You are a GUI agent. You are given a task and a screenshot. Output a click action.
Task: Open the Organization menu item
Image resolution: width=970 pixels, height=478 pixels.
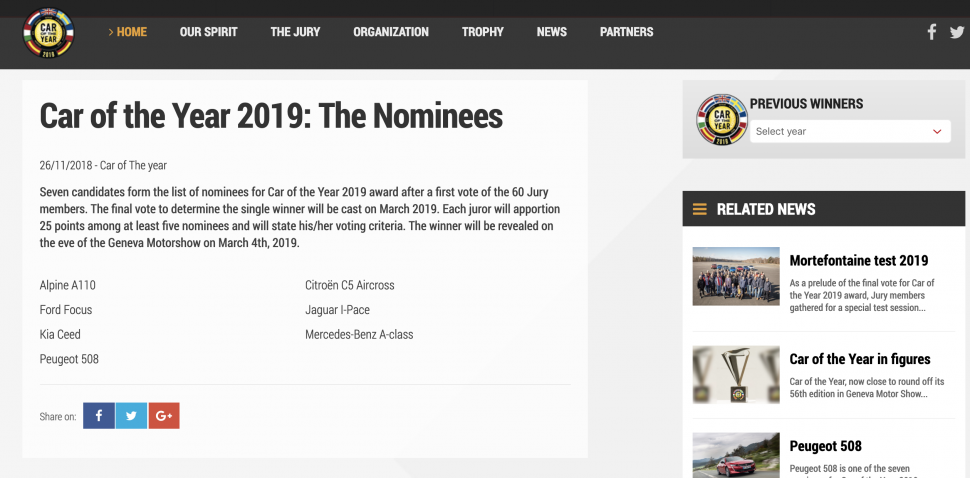click(391, 32)
